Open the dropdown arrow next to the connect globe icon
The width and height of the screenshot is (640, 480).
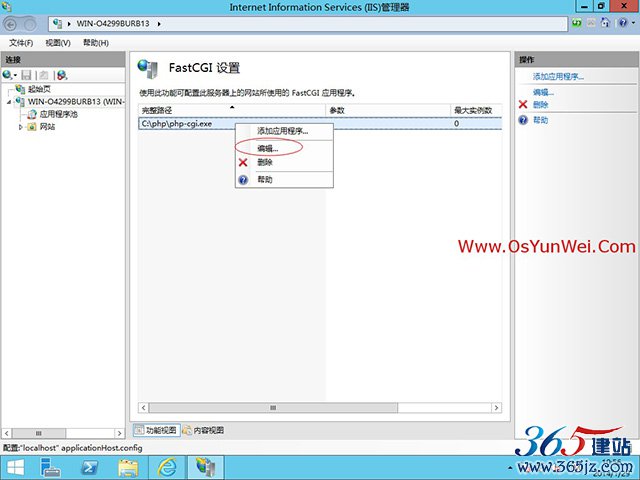click(x=15, y=76)
